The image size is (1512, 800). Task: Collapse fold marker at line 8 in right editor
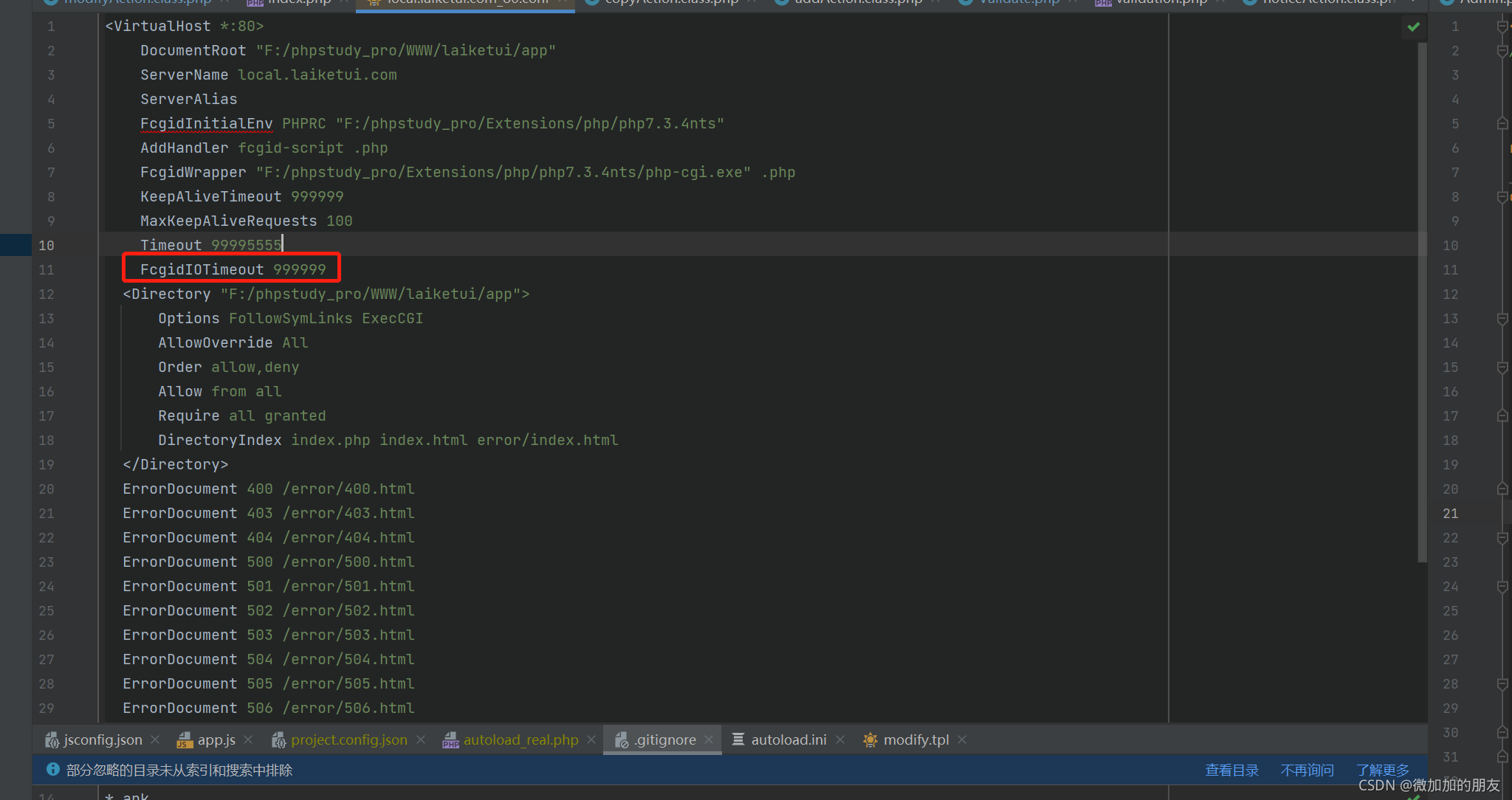pos(1502,197)
